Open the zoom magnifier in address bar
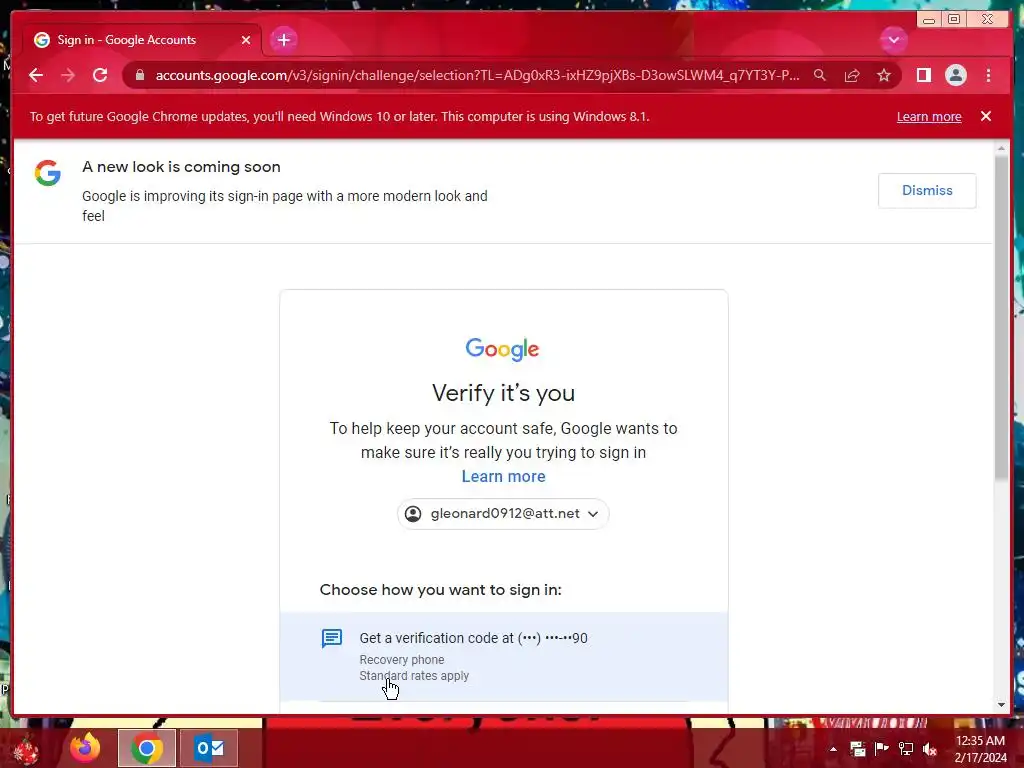This screenshot has width=1024, height=768. pyautogui.click(x=820, y=76)
